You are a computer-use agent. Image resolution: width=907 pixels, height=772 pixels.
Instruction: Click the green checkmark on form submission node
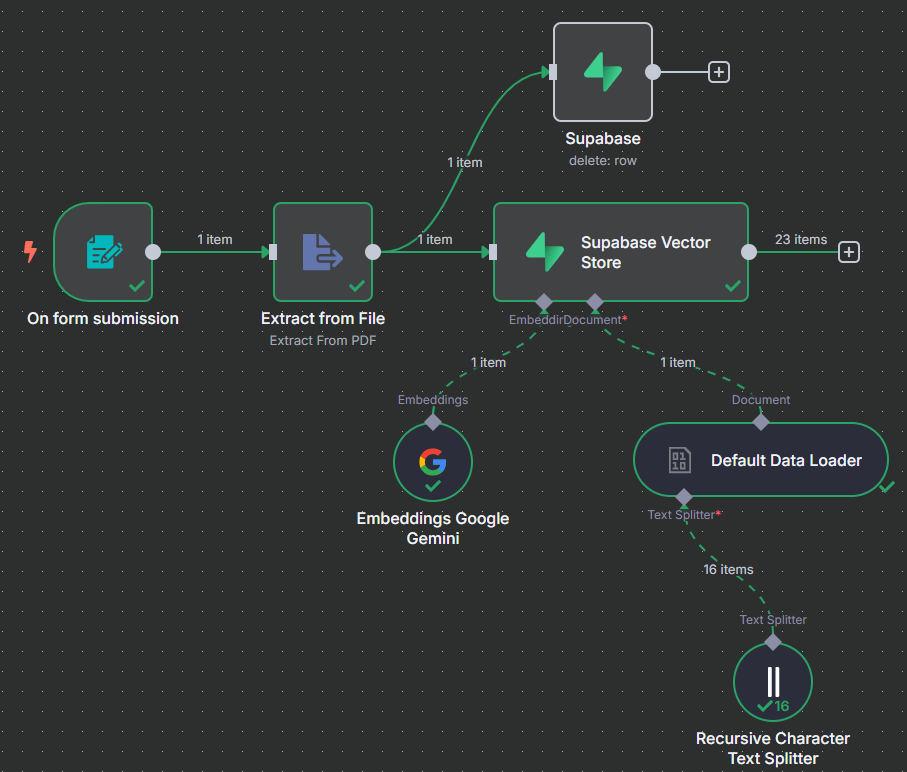(137, 286)
